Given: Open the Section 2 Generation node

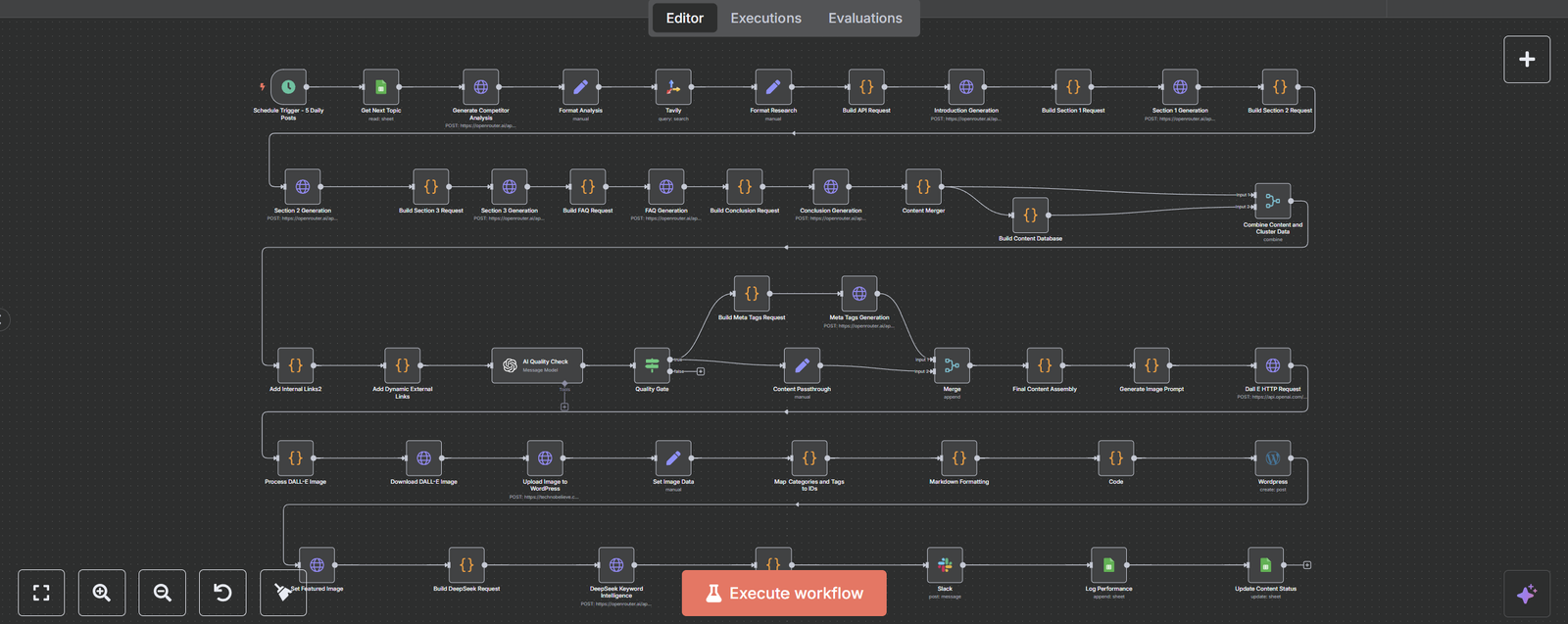Looking at the screenshot, I should 303,187.
